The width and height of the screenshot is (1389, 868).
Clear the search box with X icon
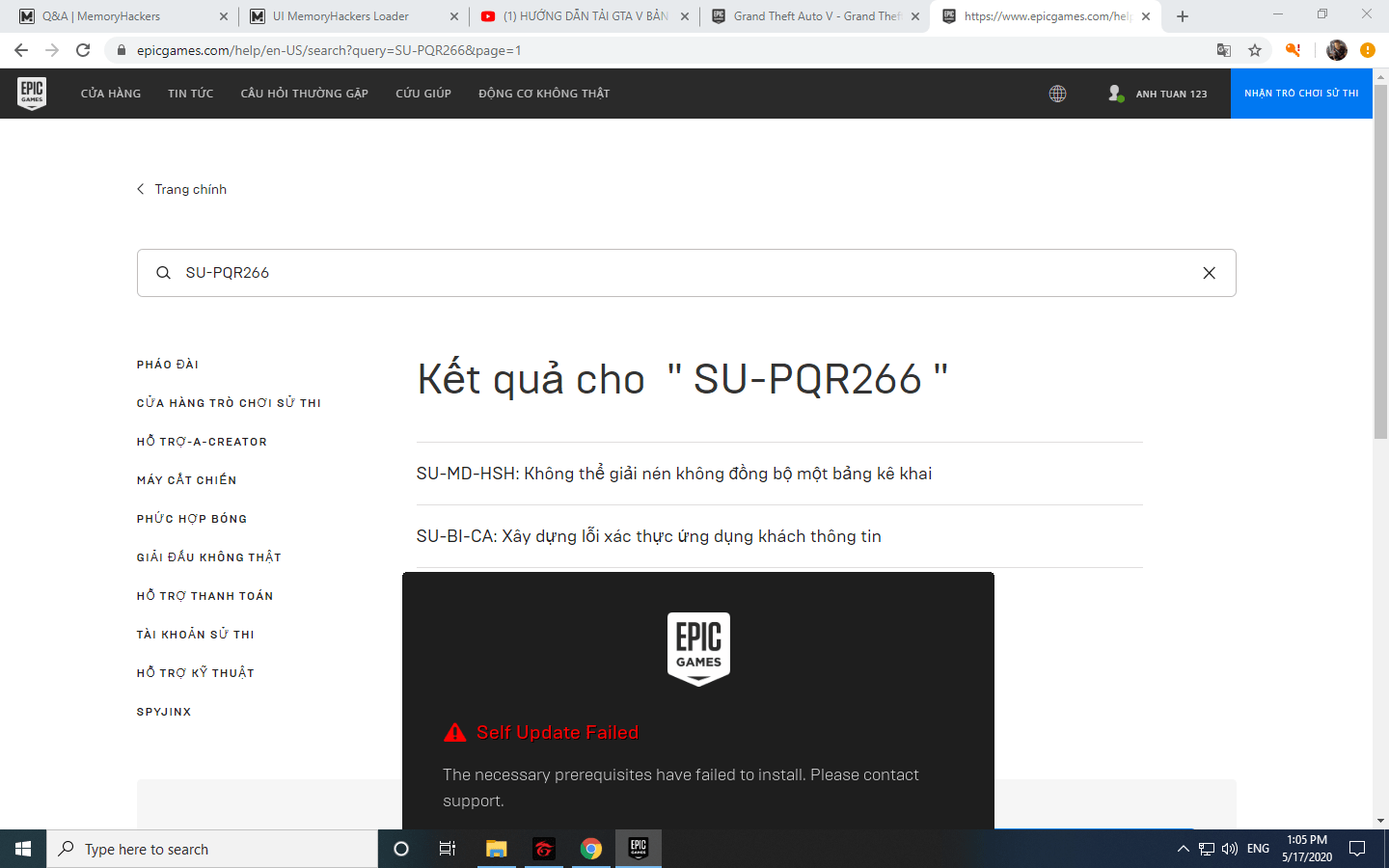tap(1209, 273)
